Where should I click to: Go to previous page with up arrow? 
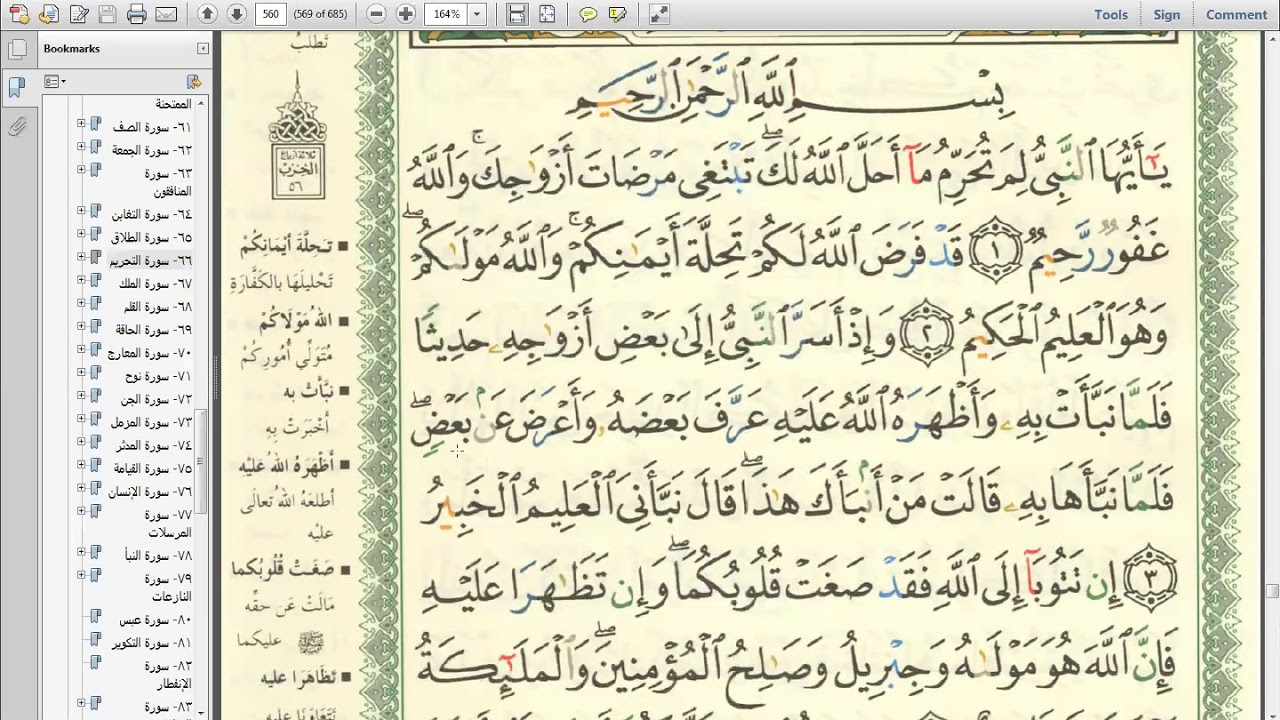coord(207,14)
